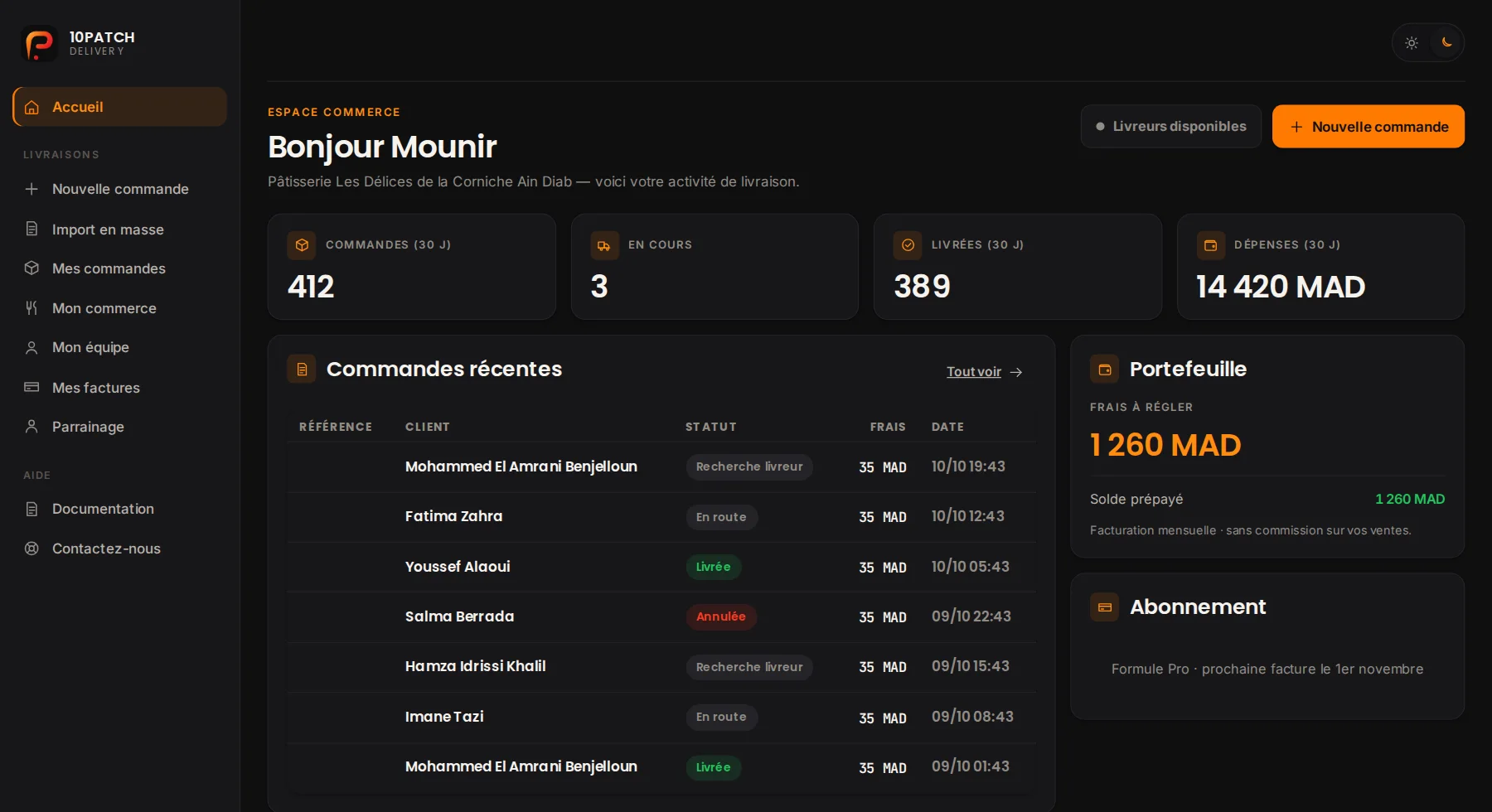
Task: Click the truck icon on En cours card
Action: (604, 245)
